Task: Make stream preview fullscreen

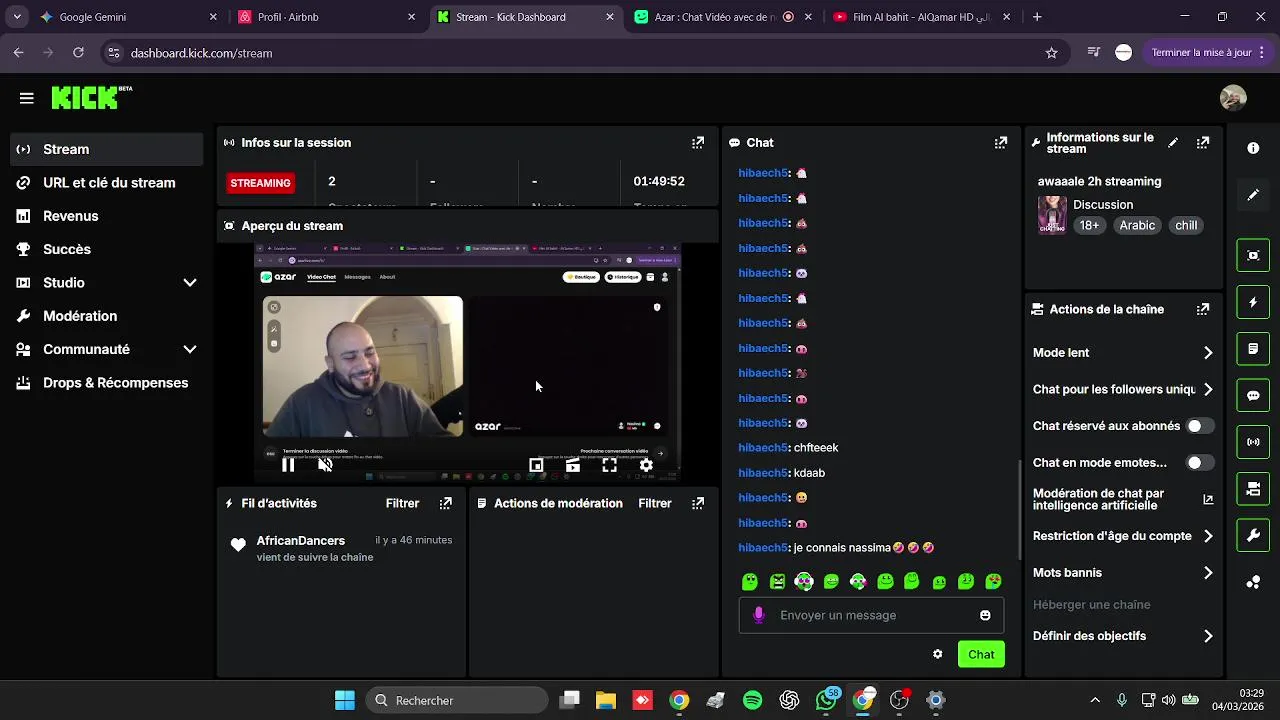Action: tap(610, 465)
